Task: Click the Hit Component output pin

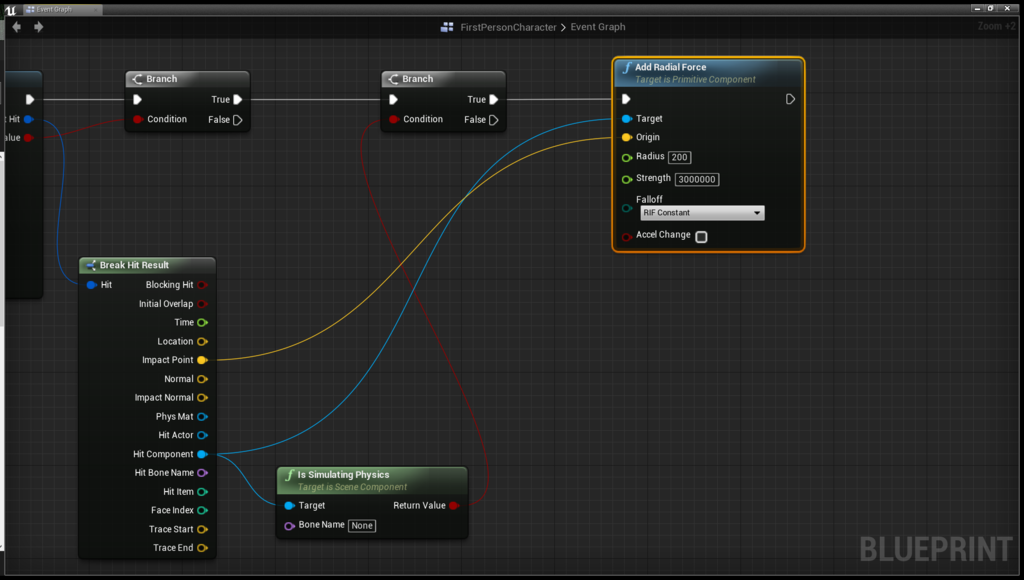Action: pyautogui.click(x=202, y=454)
